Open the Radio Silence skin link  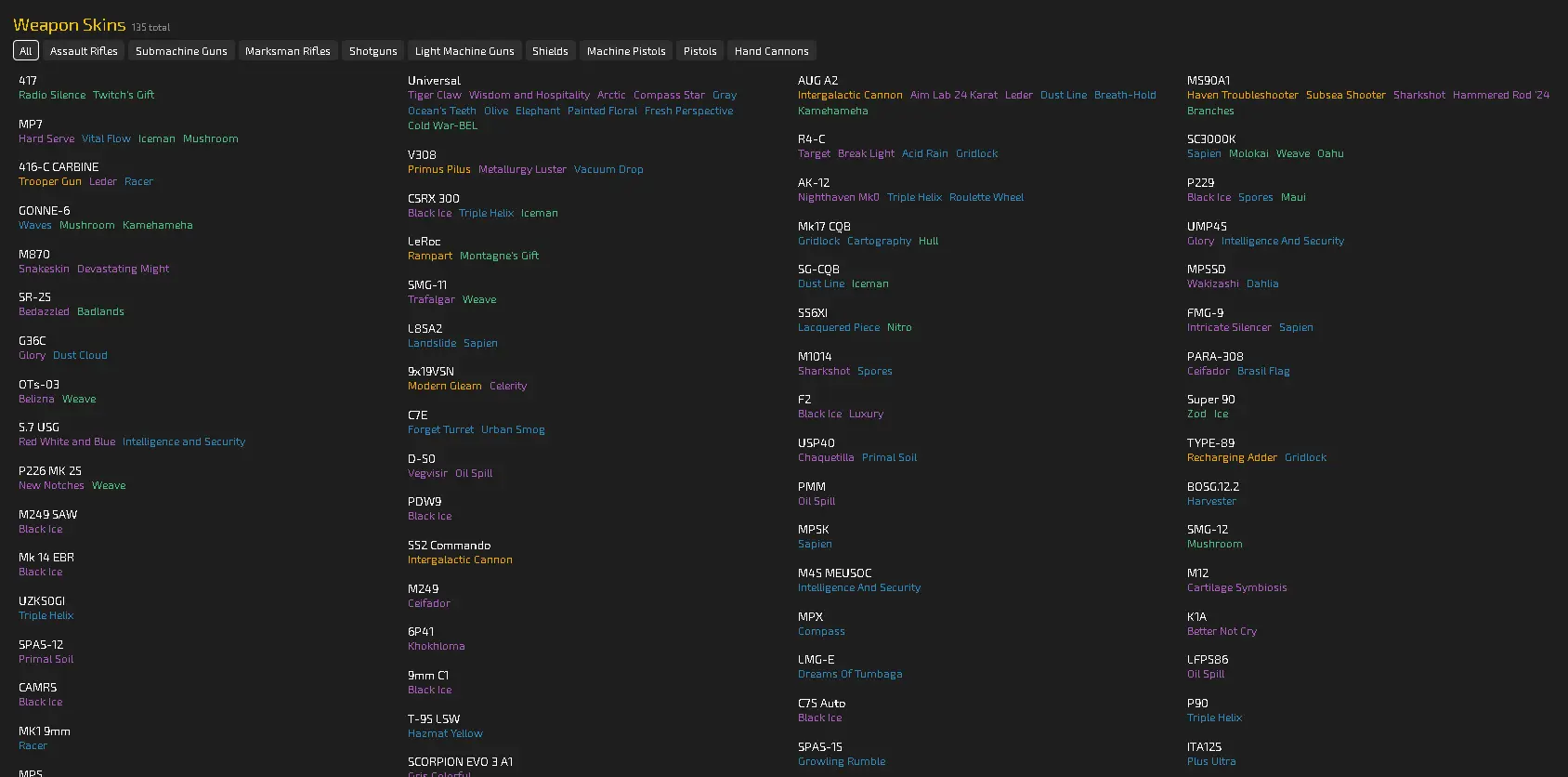point(52,95)
